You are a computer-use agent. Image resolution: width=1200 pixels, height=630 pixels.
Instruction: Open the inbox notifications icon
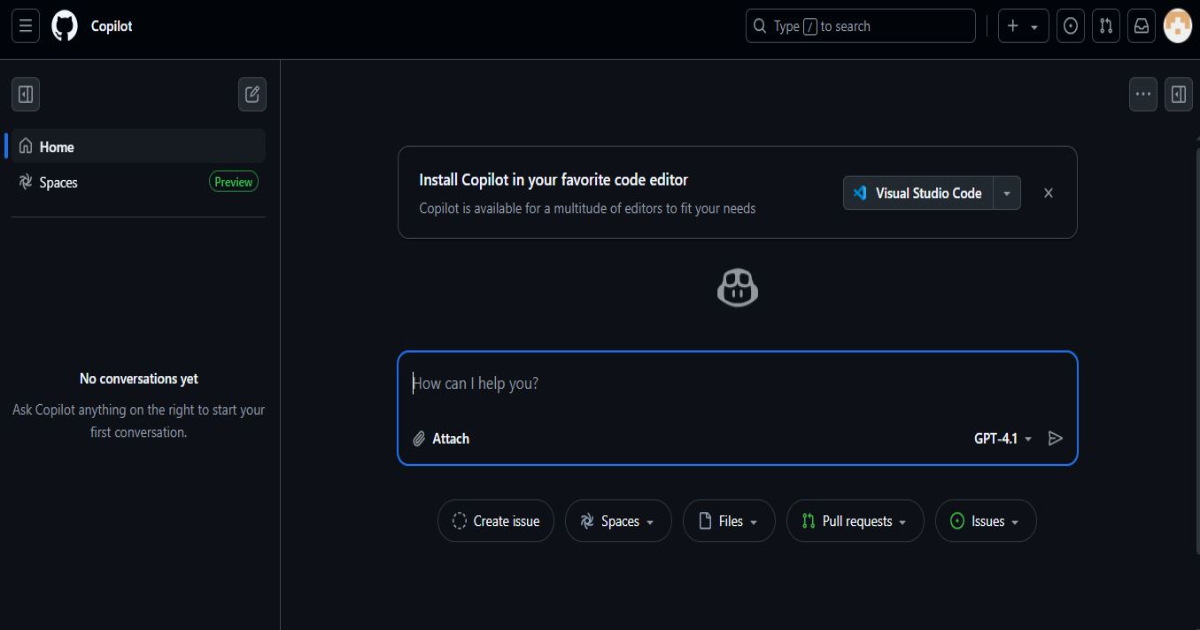tap(1141, 26)
